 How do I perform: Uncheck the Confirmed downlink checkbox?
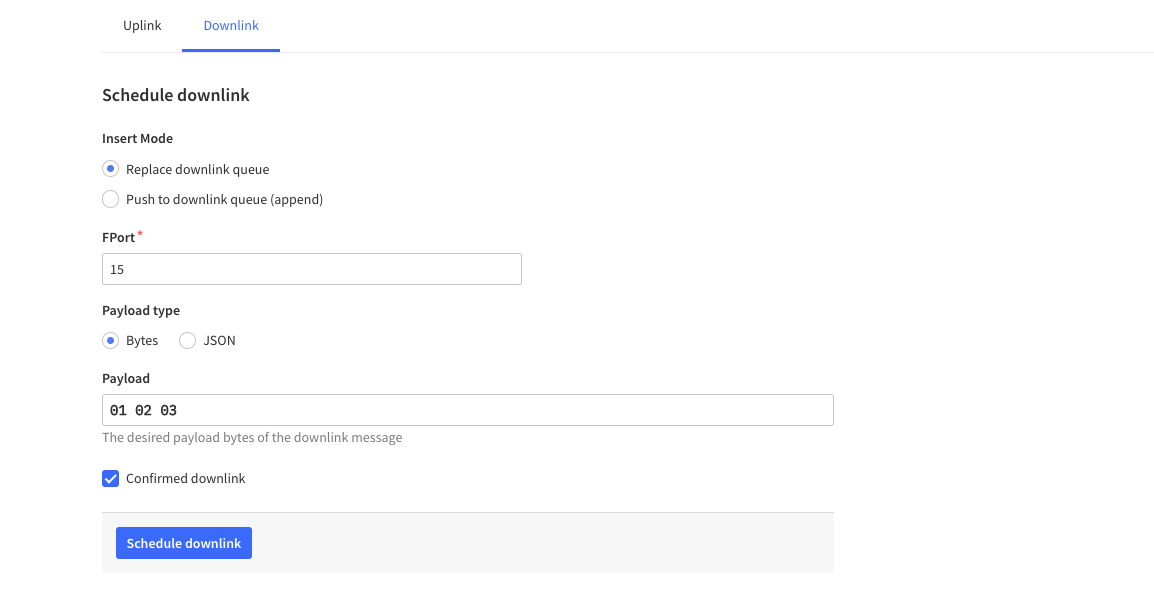click(x=111, y=478)
